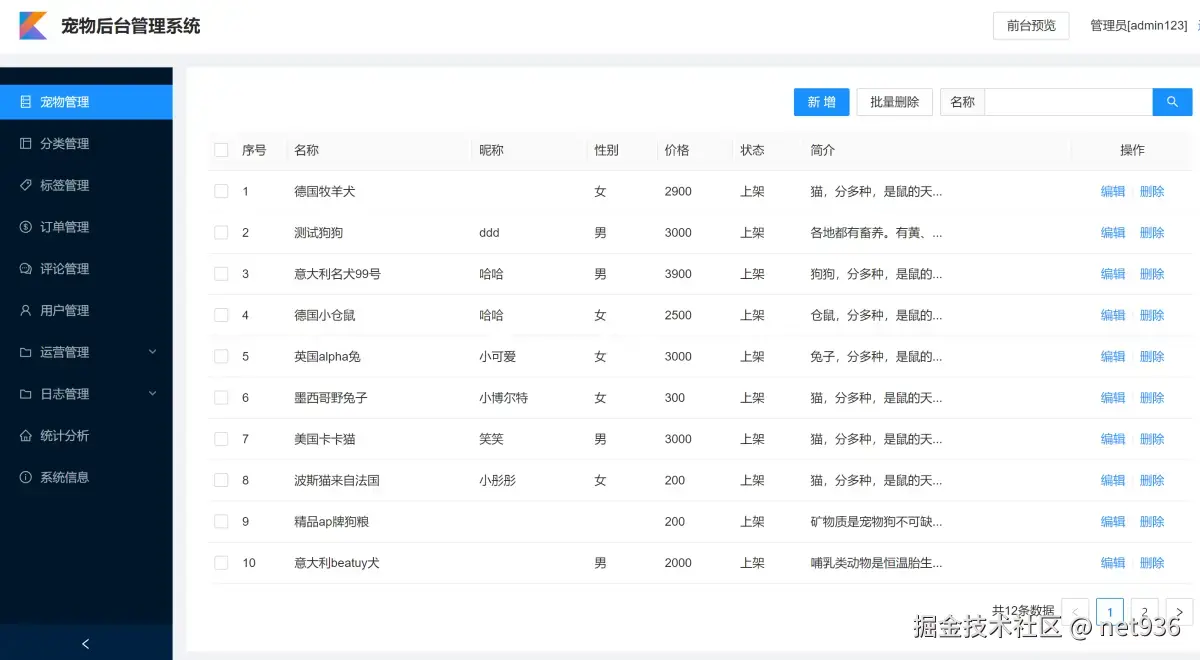The image size is (1200, 660).
Task: Click the 评论管理 comment icon
Action: point(26,269)
